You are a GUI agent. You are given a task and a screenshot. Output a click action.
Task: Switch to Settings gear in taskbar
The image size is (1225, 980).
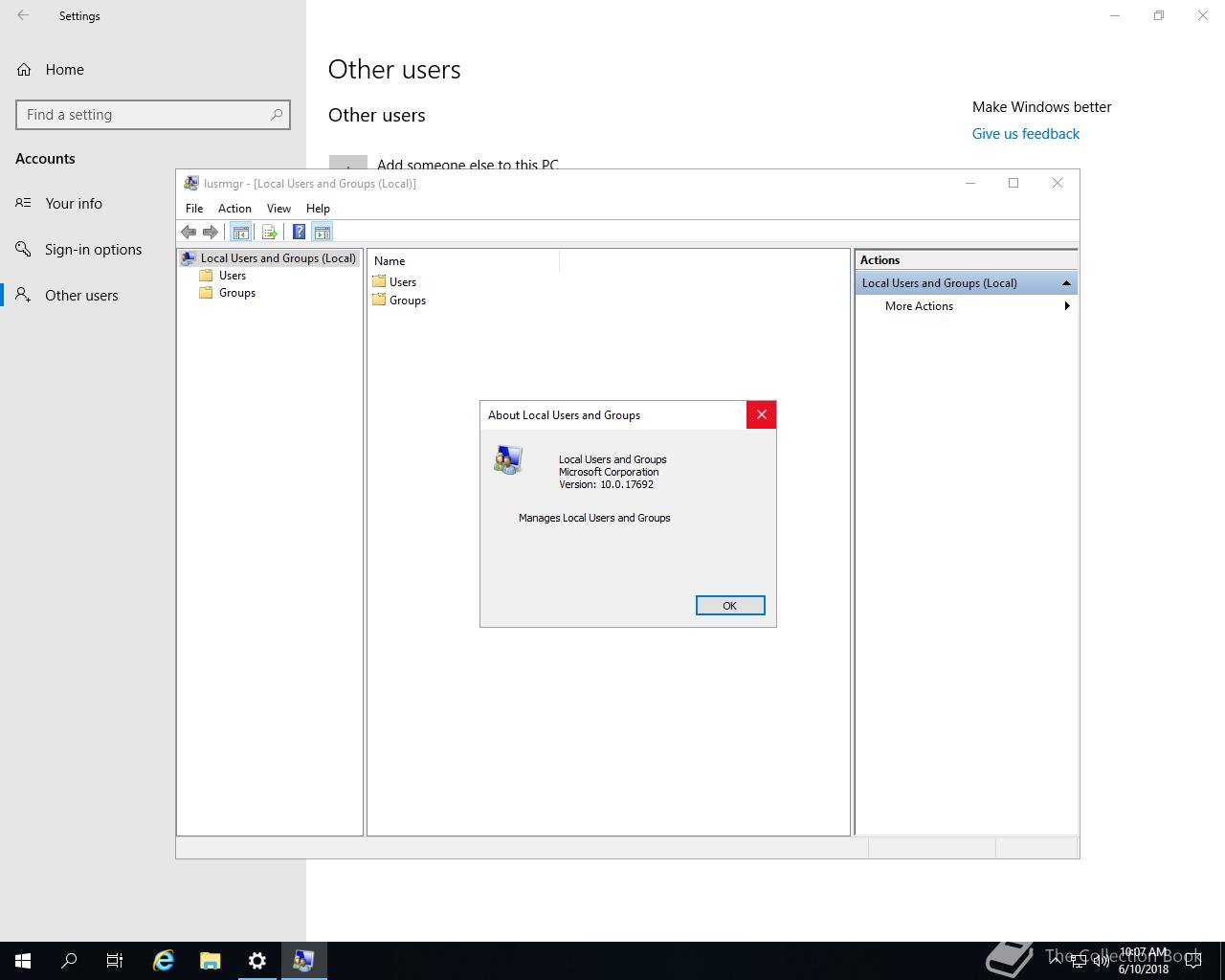257,961
